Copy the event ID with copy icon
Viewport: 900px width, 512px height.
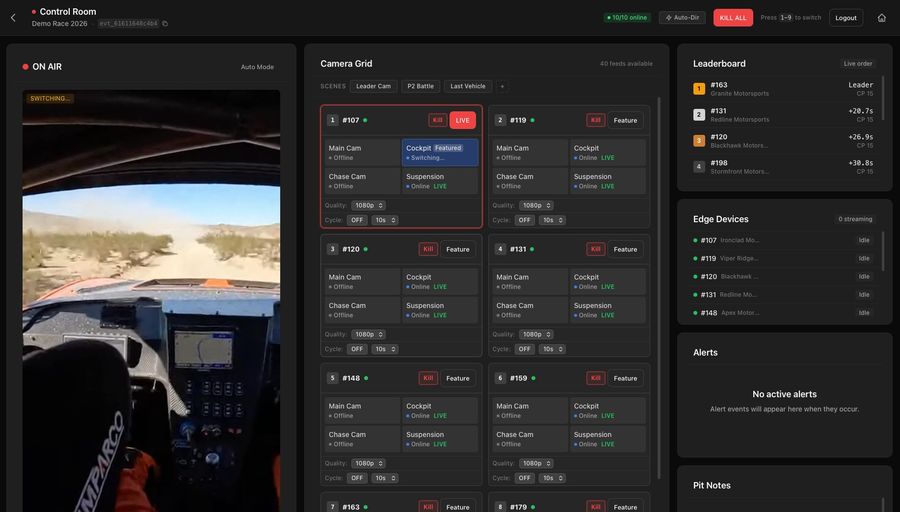click(x=165, y=24)
